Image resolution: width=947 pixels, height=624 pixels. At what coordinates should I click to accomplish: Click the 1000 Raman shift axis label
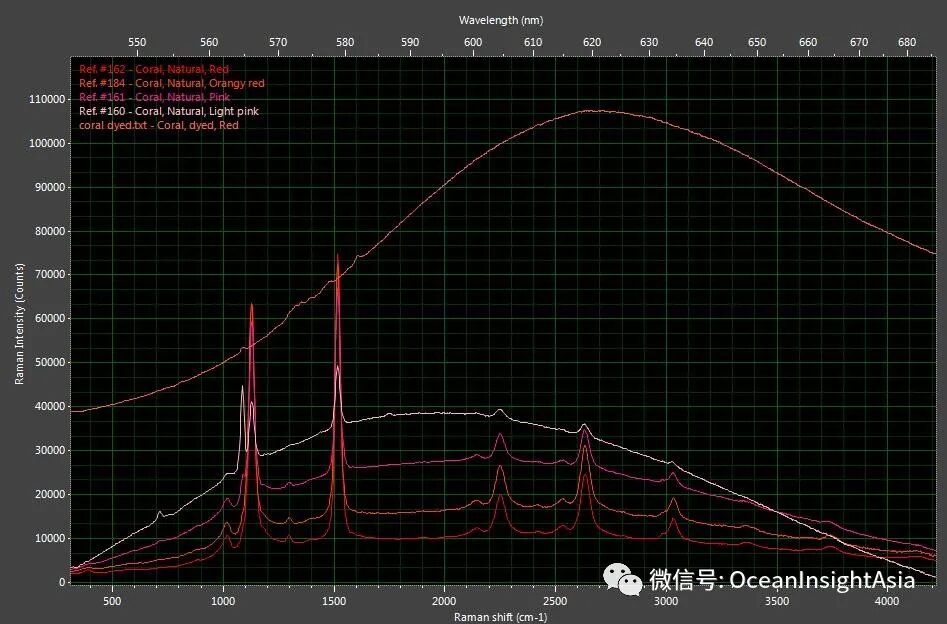(223, 601)
